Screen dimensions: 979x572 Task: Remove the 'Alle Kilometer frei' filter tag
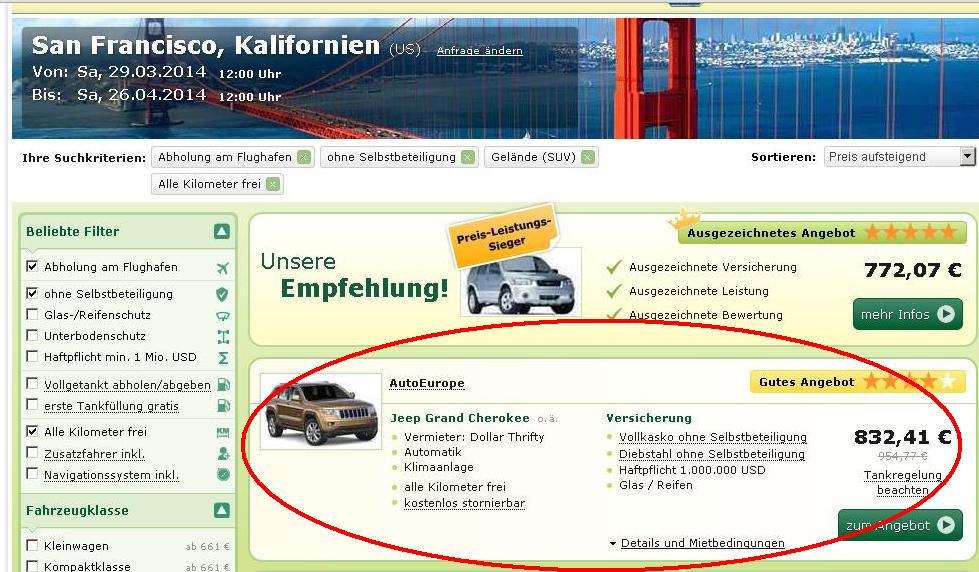(273, 184)
